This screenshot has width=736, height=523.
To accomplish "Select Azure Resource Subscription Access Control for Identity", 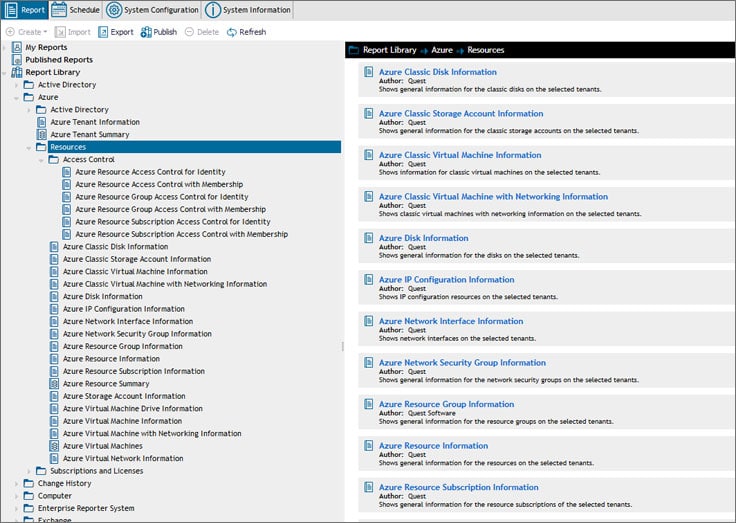I will tap(173, 222).
